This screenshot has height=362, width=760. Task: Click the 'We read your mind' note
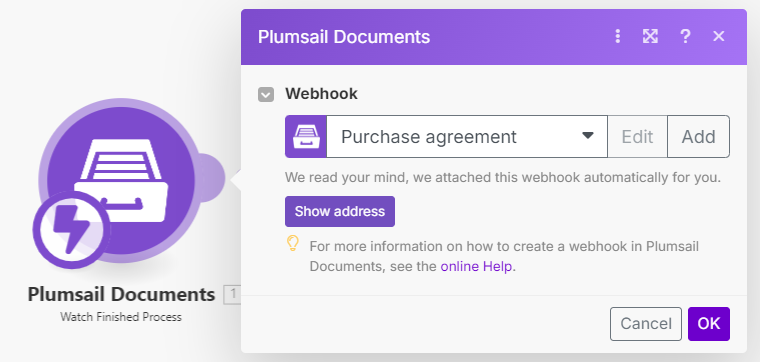click(x=503, y=177)
